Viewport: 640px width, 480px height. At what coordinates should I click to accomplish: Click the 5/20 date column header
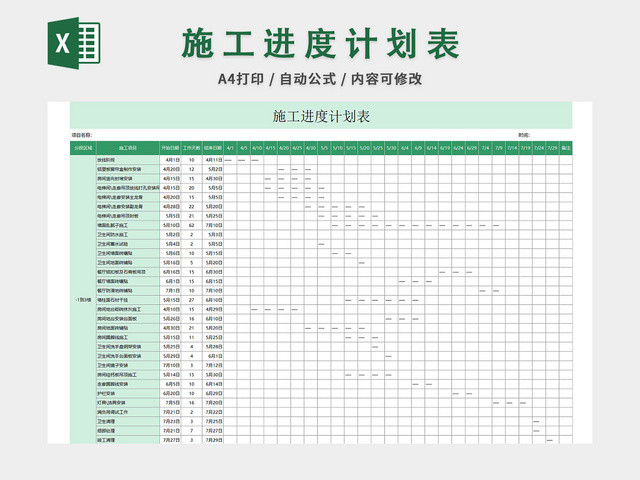click(x=364, y=148)
